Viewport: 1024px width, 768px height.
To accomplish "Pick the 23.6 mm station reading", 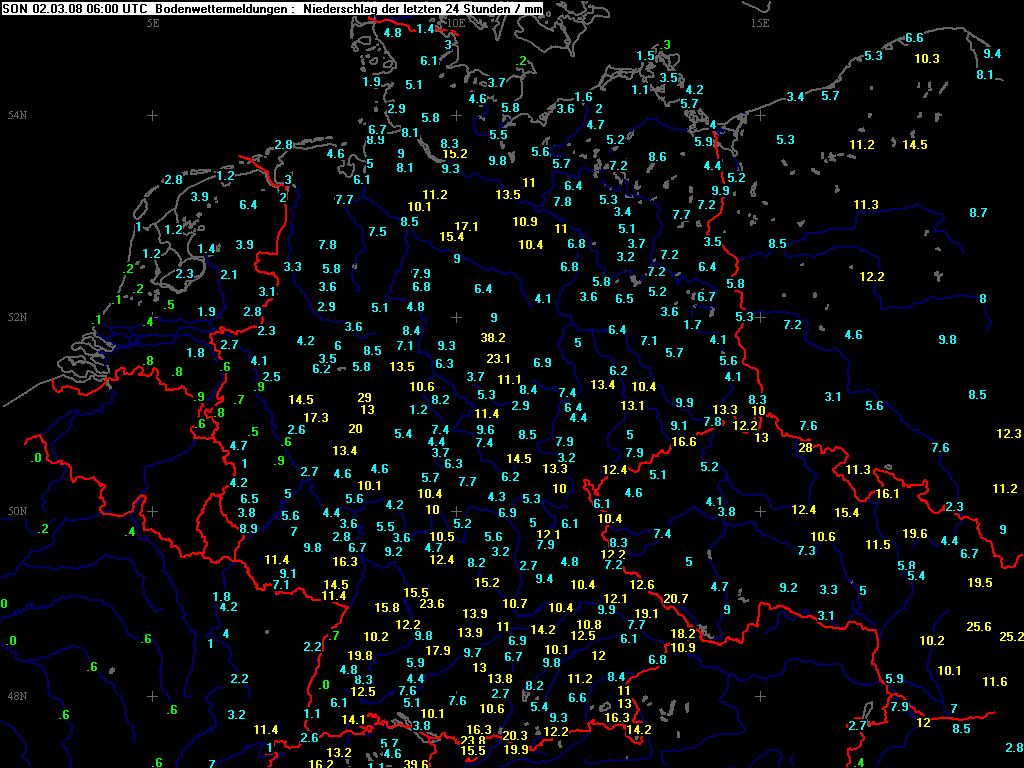I will (432, 603).
